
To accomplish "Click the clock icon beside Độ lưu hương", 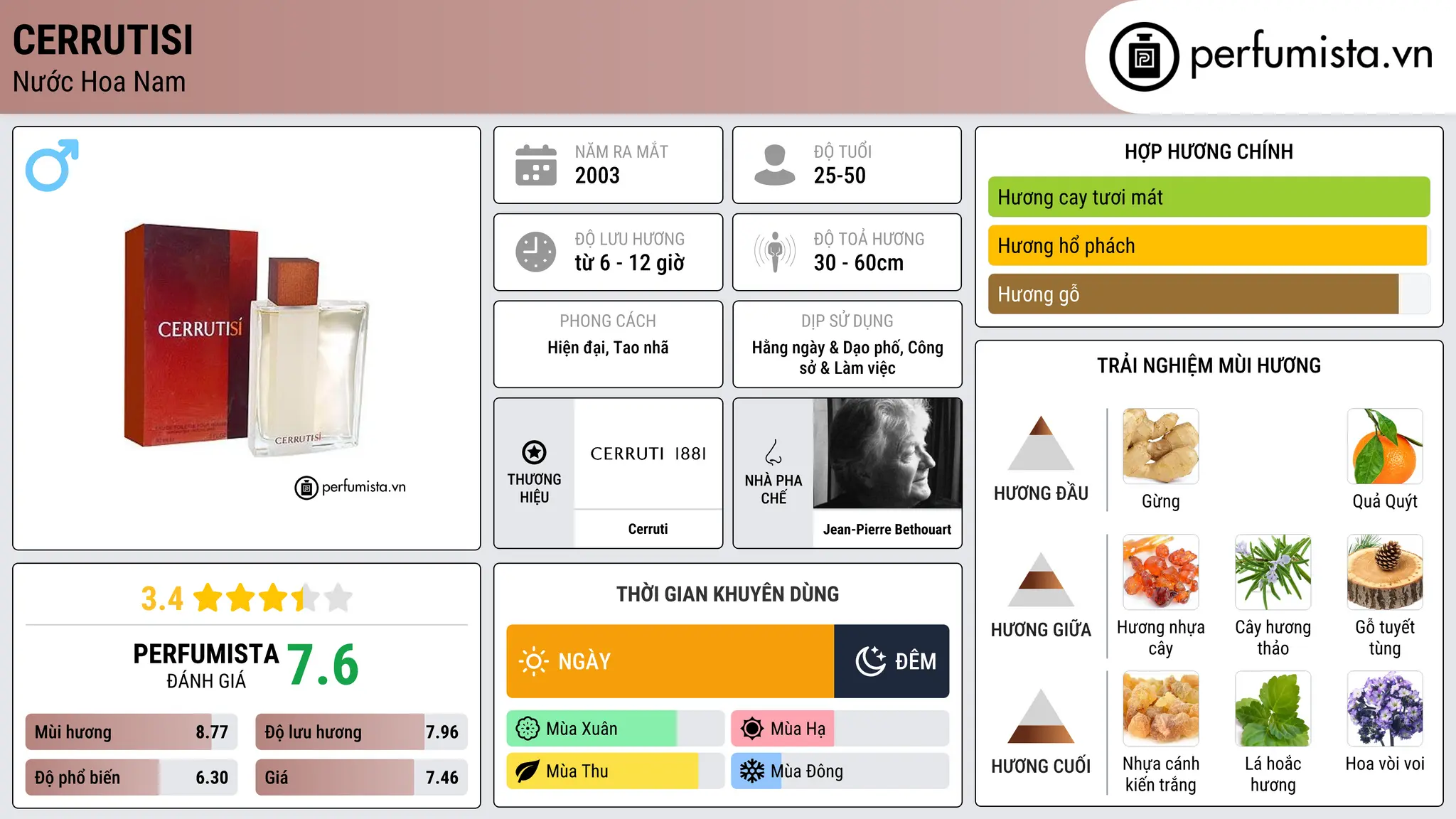I will pos(536,252).
